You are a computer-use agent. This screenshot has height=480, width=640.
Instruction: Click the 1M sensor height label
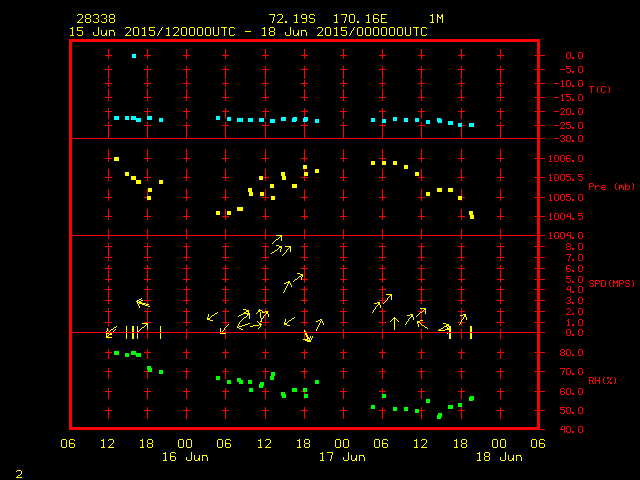pos(436,19)
